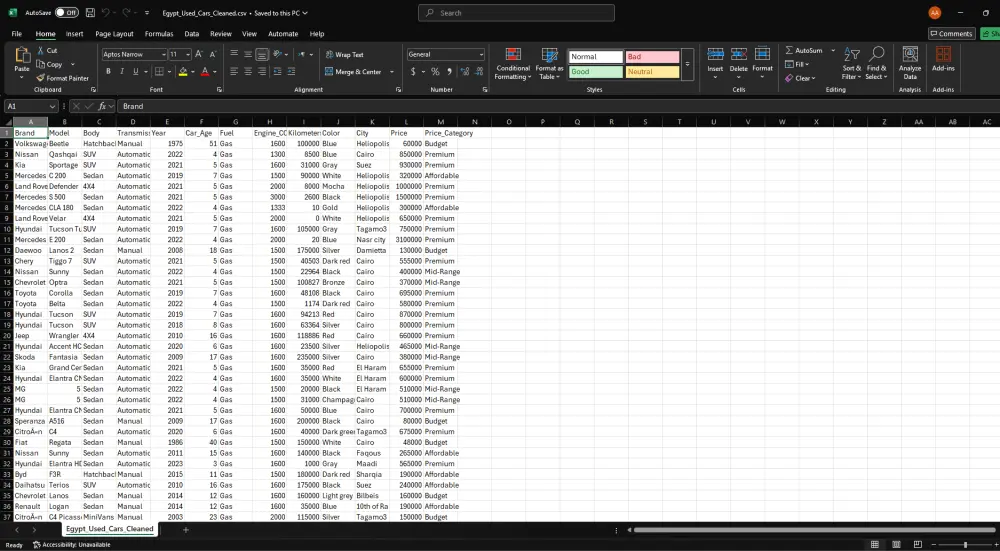The width and height of the screenshot is (1000, 551).
Task: Click the Increase Font Size icon
Action: tap(199, 54)
